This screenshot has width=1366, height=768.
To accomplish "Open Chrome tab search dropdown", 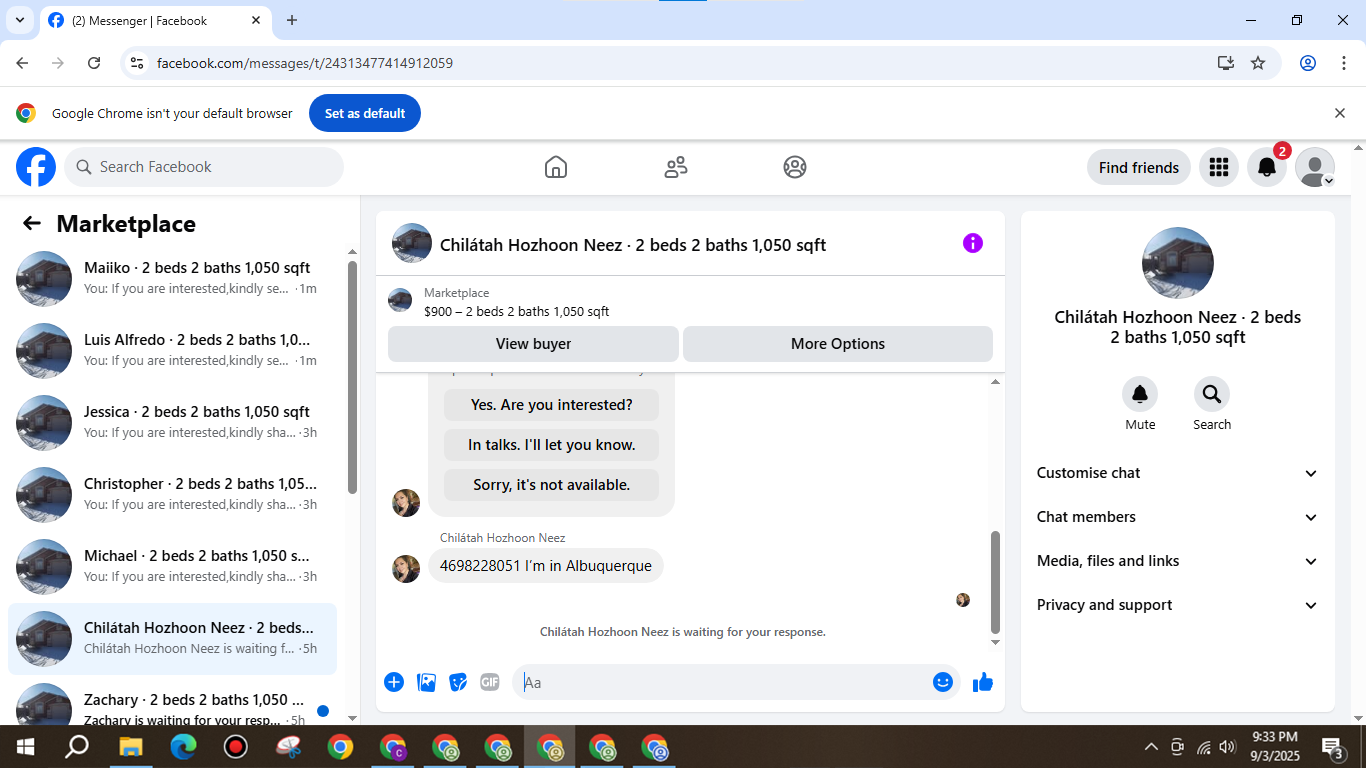I will 19,20.
